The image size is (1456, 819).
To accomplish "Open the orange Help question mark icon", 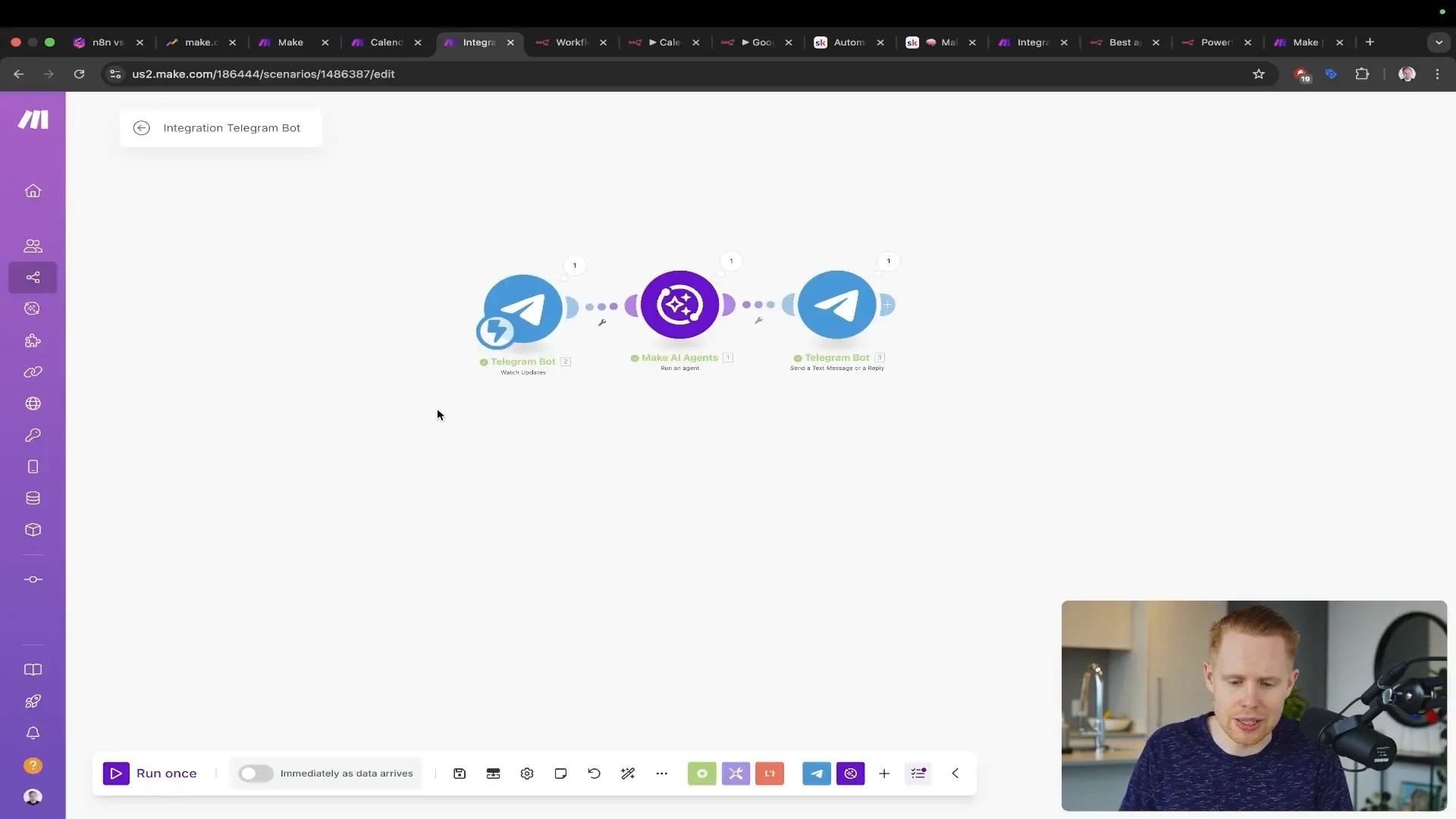I will tap(33, 765).
